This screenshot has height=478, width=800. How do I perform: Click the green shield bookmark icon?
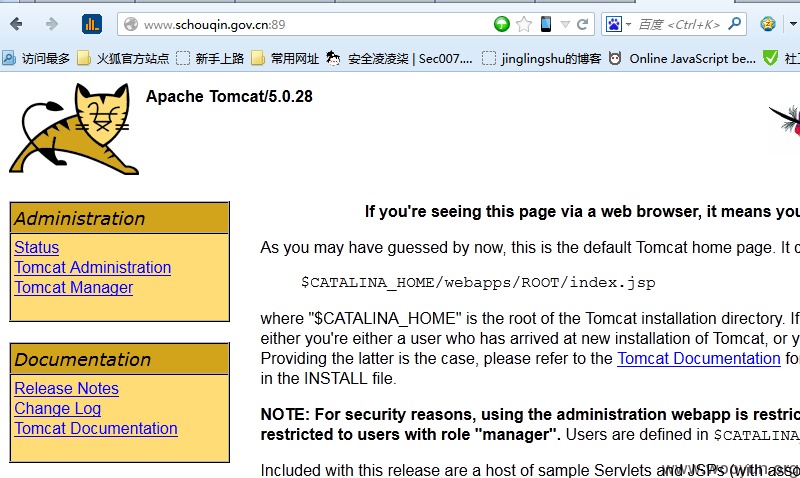[770, 58]
